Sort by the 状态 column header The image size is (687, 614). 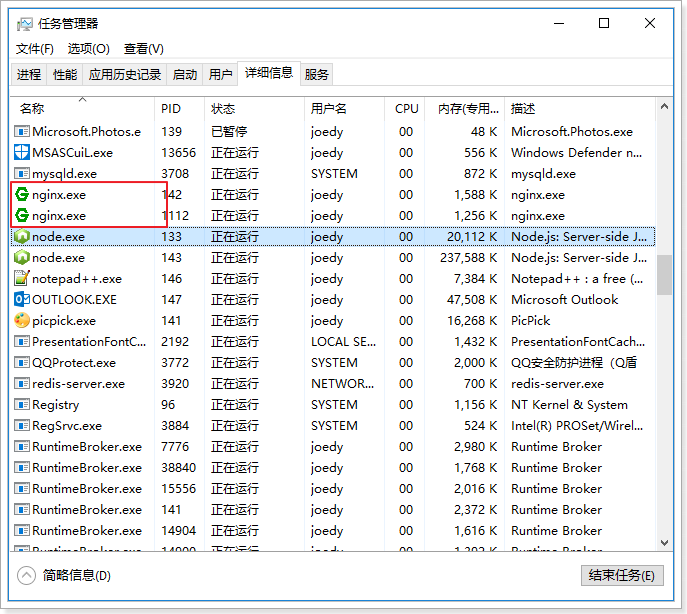[x=255, y=109]
